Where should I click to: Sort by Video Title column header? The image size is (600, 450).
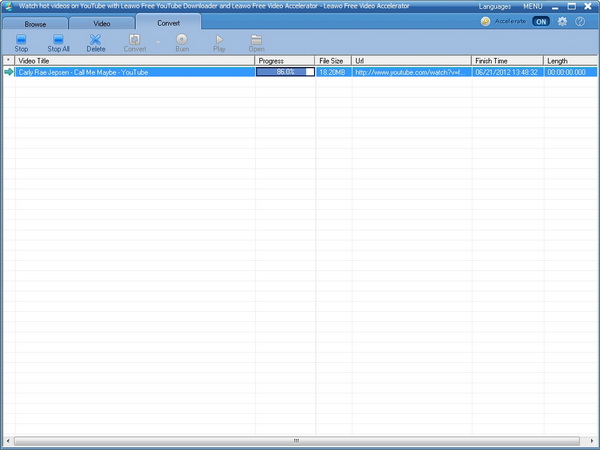[x=135, y=60]
